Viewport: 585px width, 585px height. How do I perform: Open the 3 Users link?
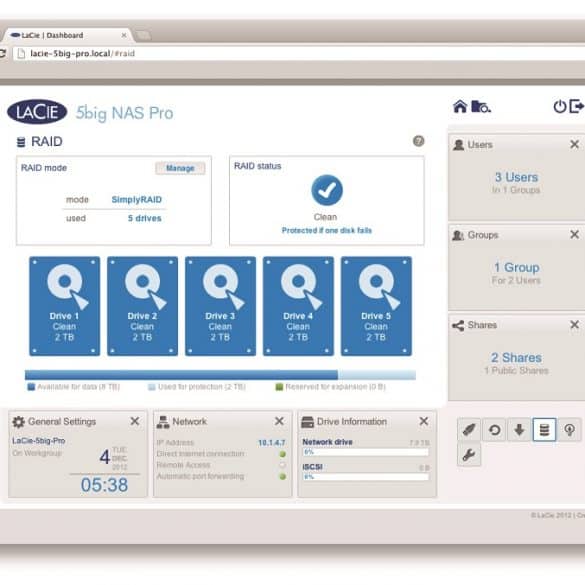[516, 177]
